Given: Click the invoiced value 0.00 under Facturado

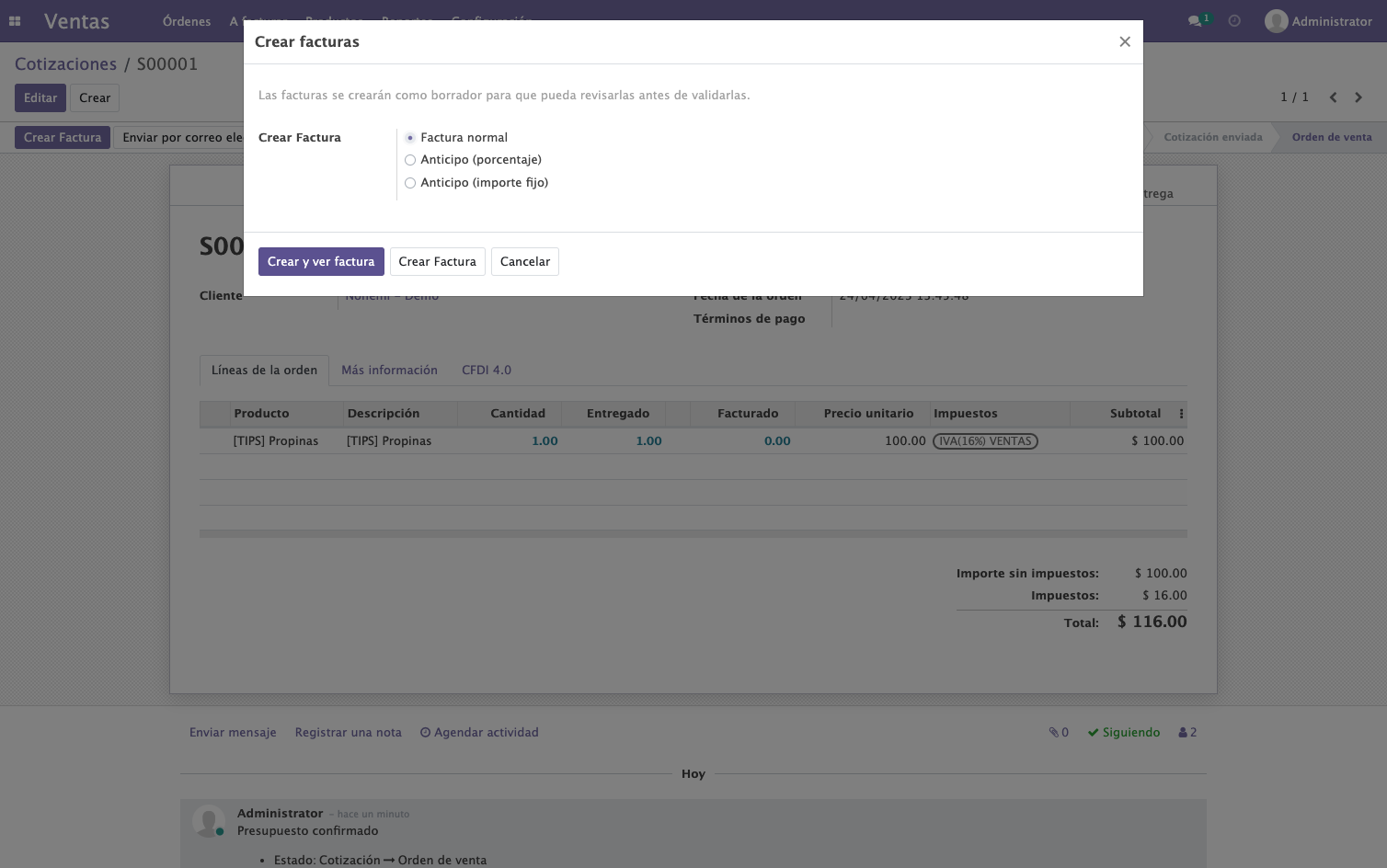Looking at the screenshot, I should [x=777, y=441].
